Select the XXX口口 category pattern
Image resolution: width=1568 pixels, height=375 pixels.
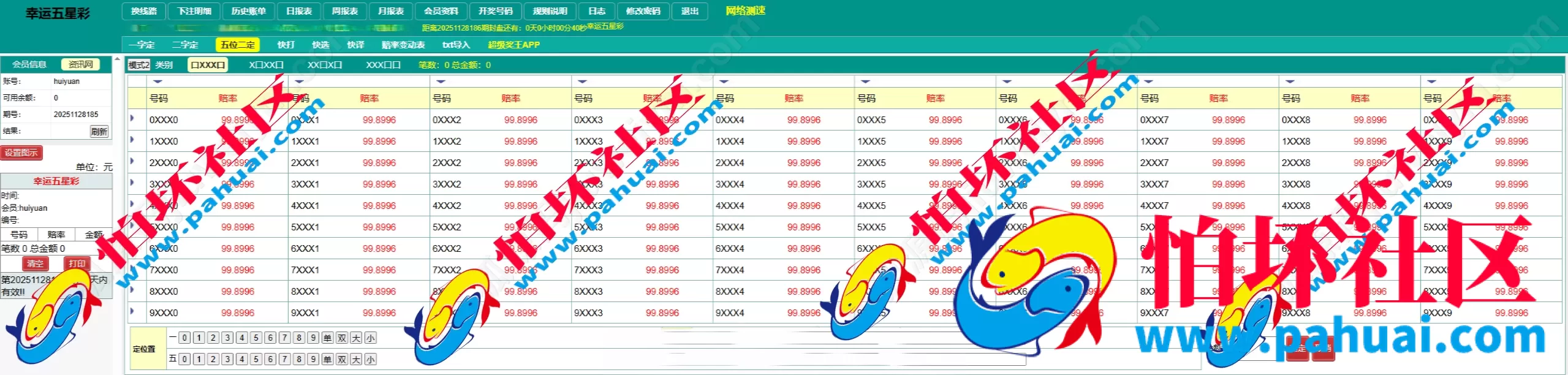click(383, 65)
